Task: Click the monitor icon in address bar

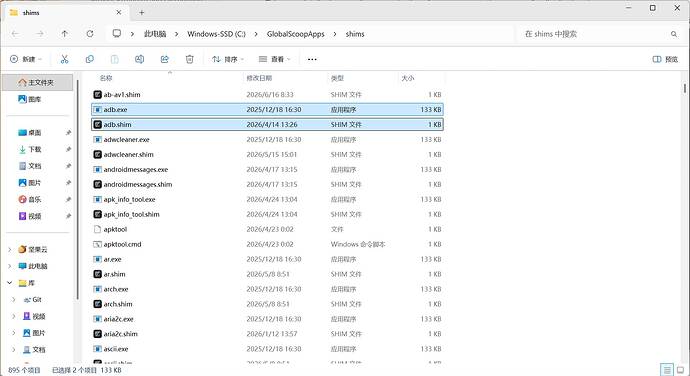Action: (117, 33)
